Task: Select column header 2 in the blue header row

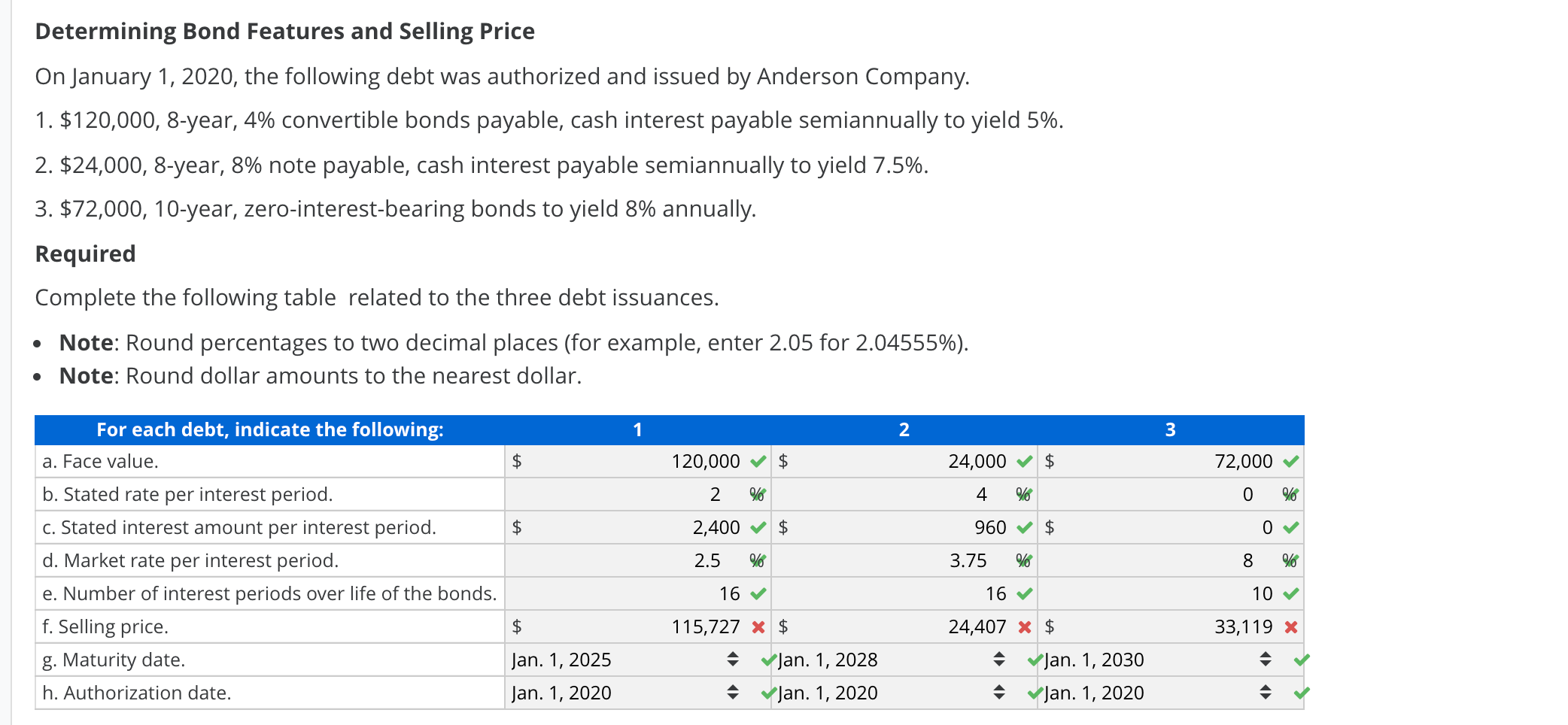Action: [903, 429]
